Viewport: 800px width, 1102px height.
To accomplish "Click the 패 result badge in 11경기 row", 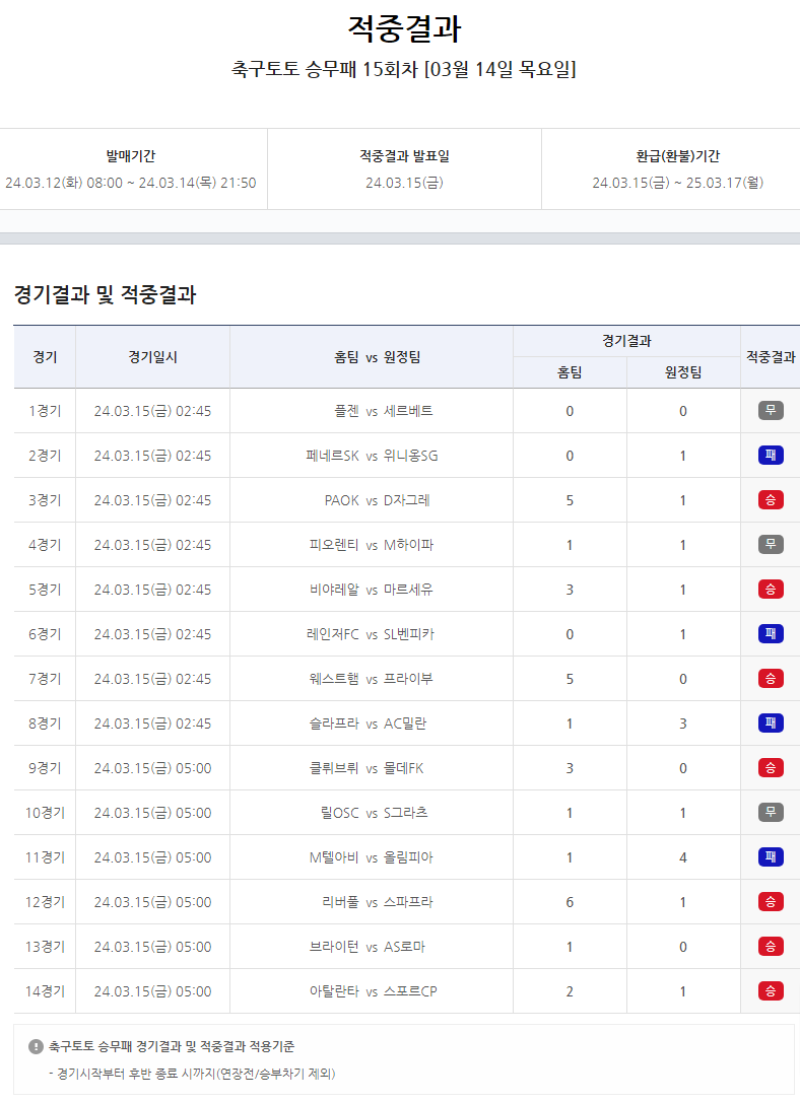I will (770, 857).
